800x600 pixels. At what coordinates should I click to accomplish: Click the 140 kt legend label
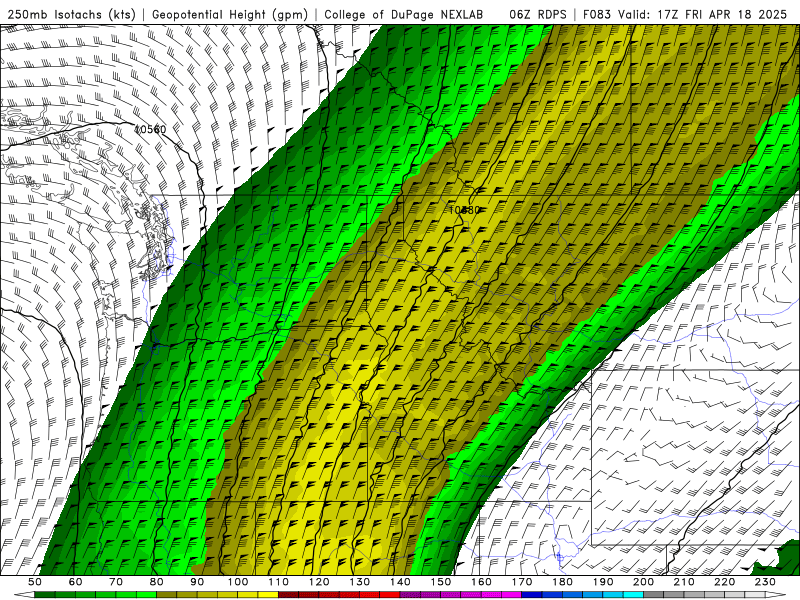coord(400,582)
